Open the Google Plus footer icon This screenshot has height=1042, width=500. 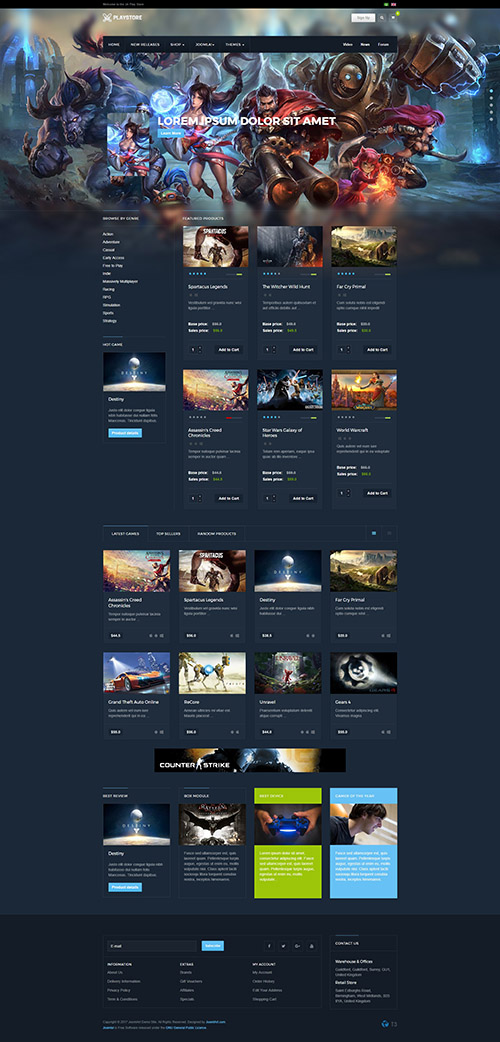(297, 946)
